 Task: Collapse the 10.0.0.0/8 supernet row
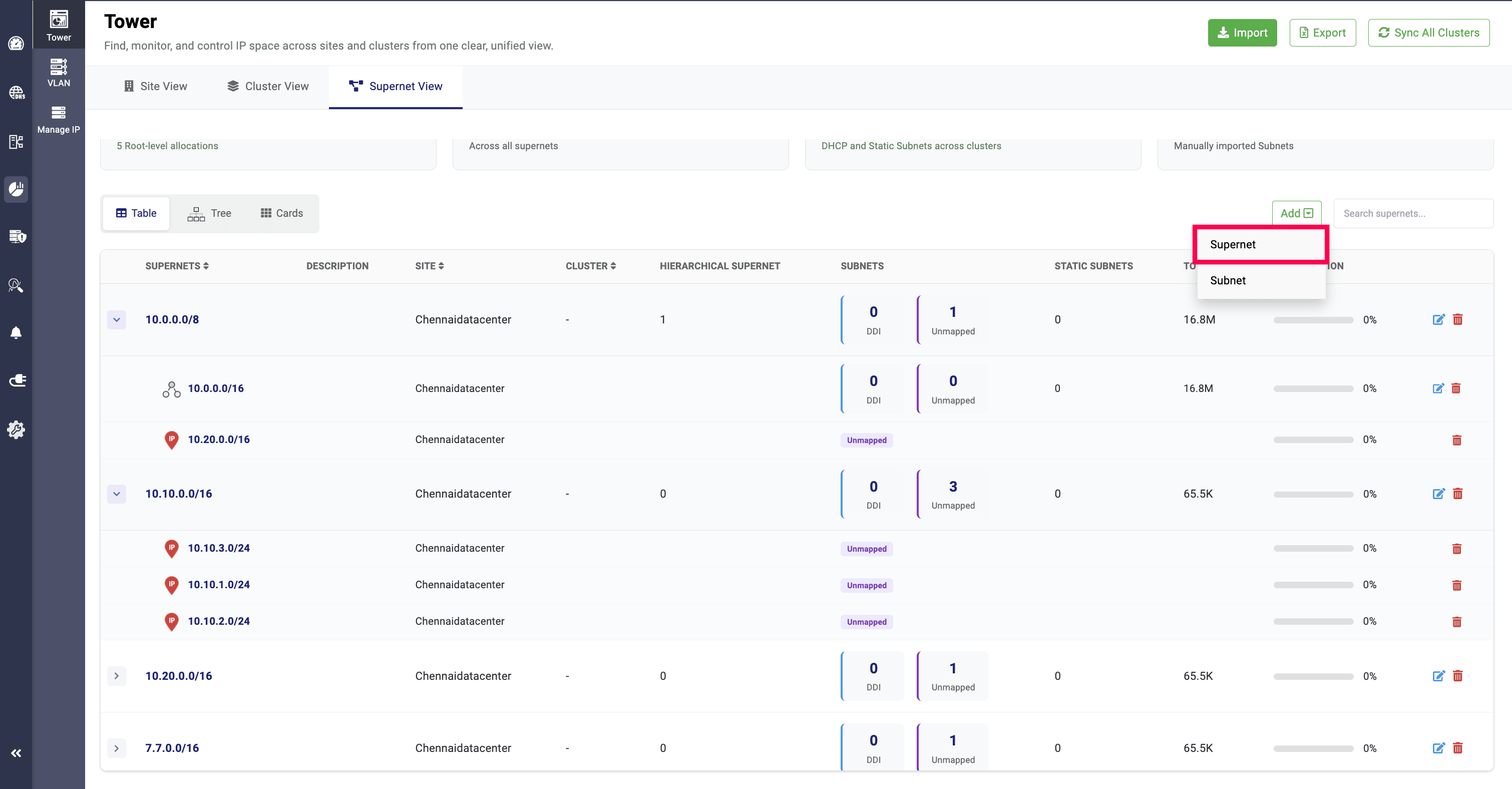tap(116, 319)
